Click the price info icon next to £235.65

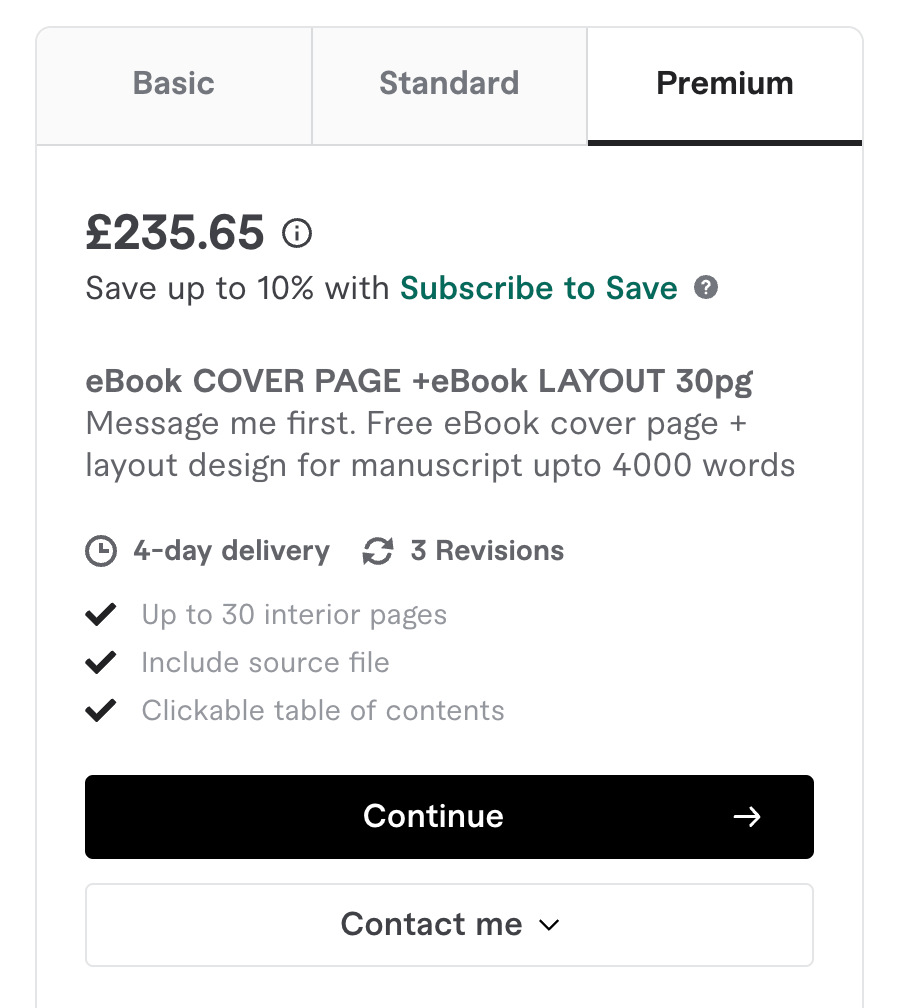pos(297,233)
